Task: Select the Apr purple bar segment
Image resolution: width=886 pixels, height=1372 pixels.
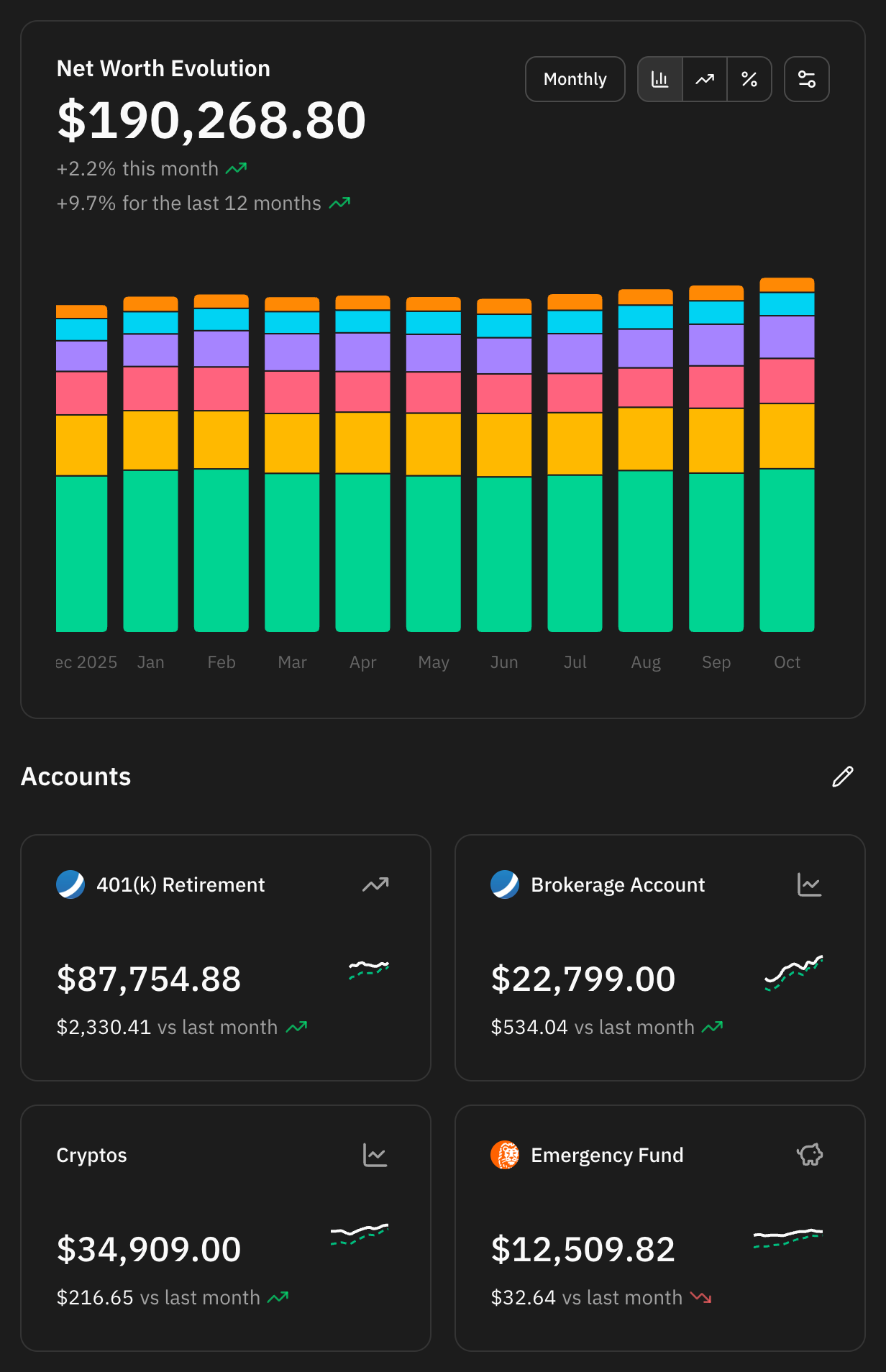Action: [x=362, y=352]
